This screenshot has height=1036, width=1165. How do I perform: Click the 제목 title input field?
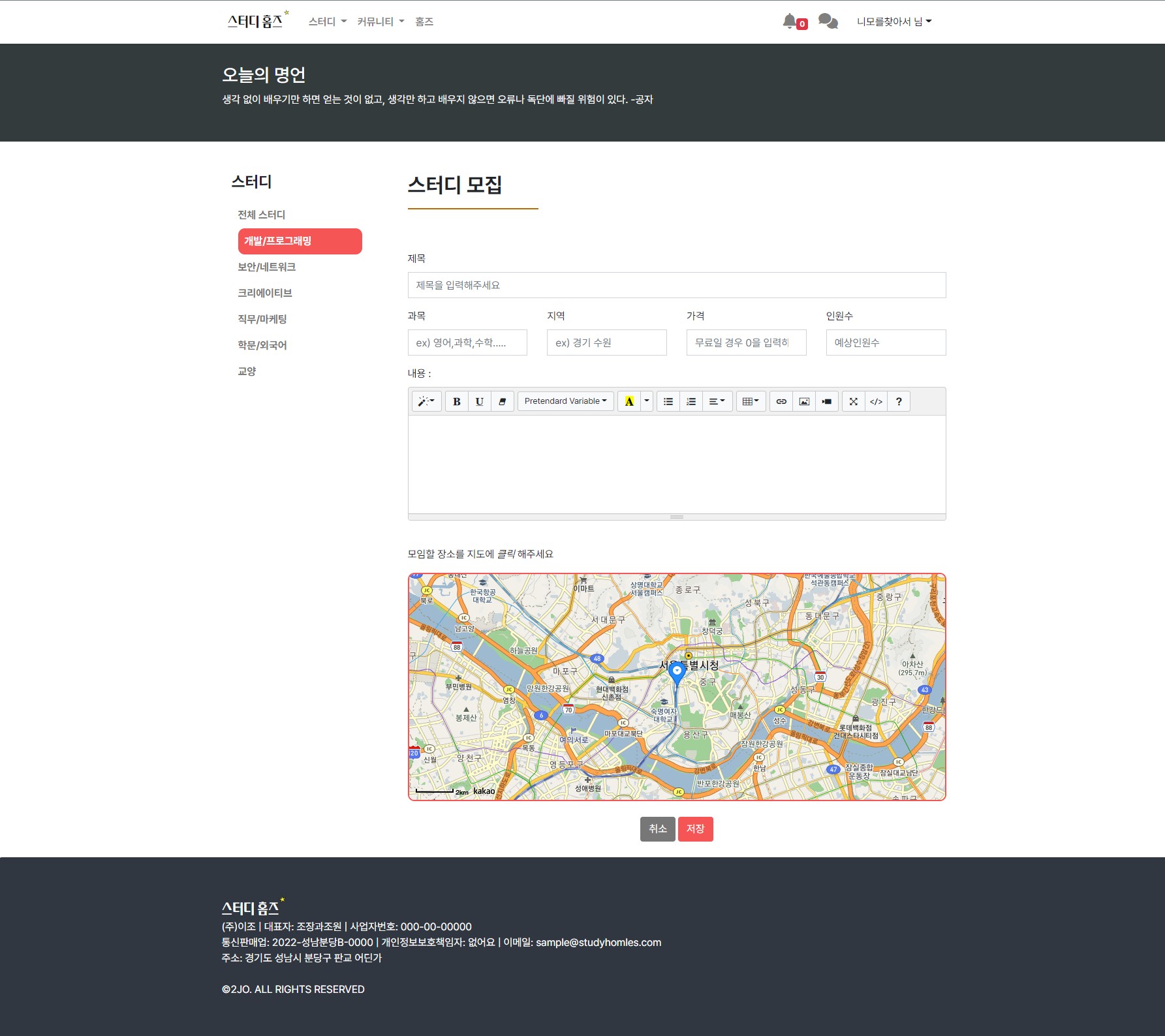(x=677, y=284)
